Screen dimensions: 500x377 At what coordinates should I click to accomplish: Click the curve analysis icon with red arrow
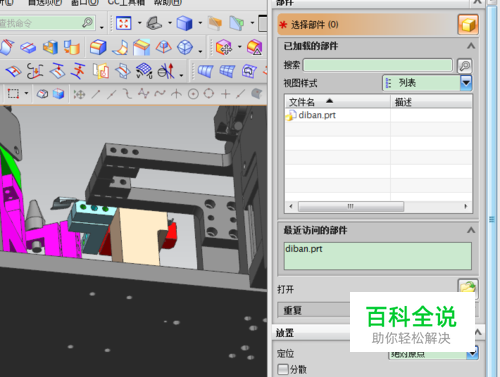(x=166, y=71)
